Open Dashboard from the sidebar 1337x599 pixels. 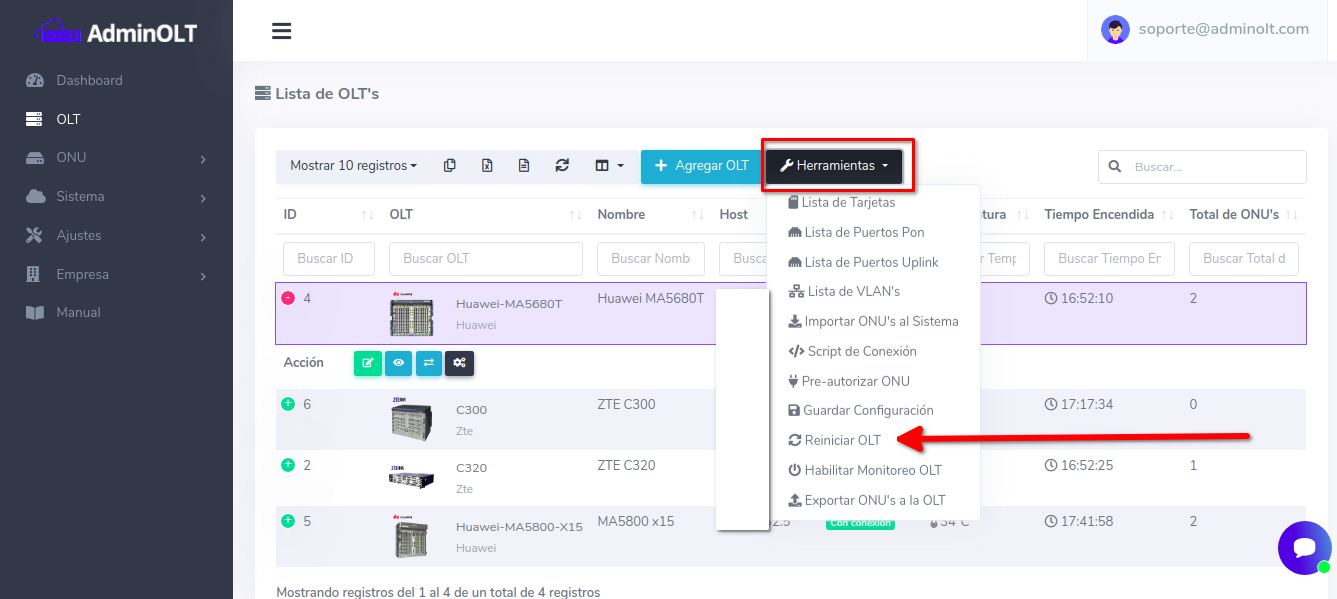(x=89, y=80)
